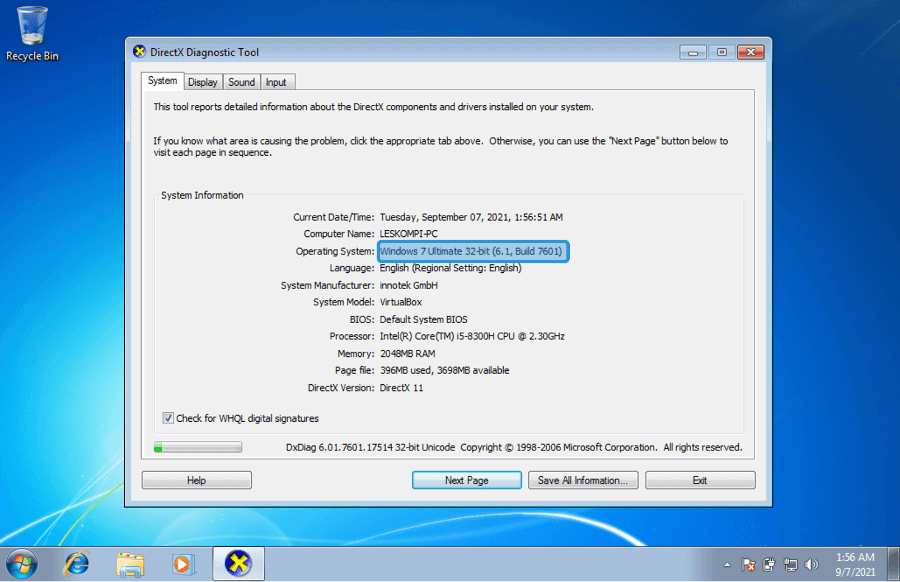Click the Next Page button

tap(467, 480)
